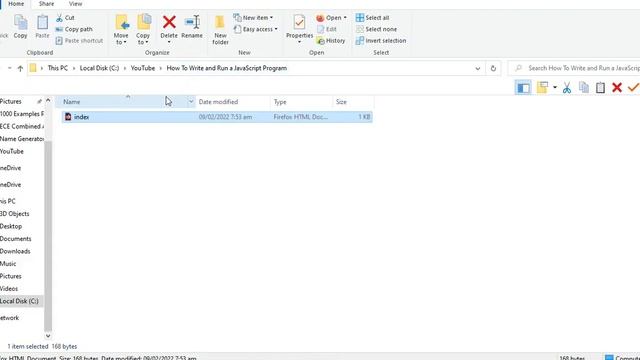Open 3D Objects in sidebar
This screenshot has height=360, width=640.
click(15, 214)
